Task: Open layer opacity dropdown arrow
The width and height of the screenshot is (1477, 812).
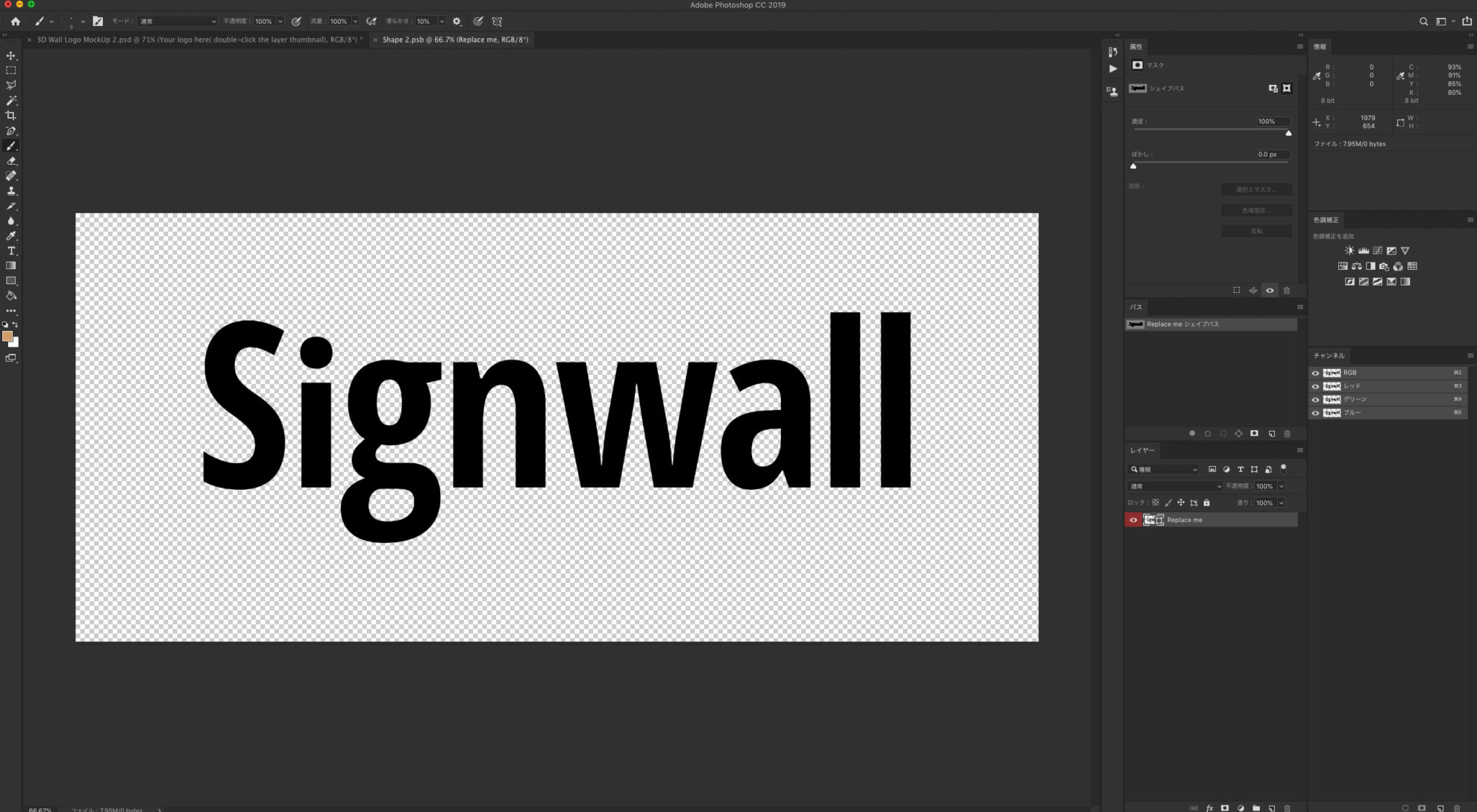Action: tap(1282, 486)
